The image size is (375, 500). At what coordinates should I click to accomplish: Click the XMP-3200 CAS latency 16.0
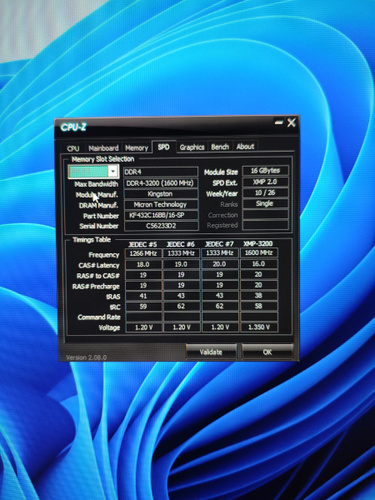pyautogui.click(x=259, y=264)
